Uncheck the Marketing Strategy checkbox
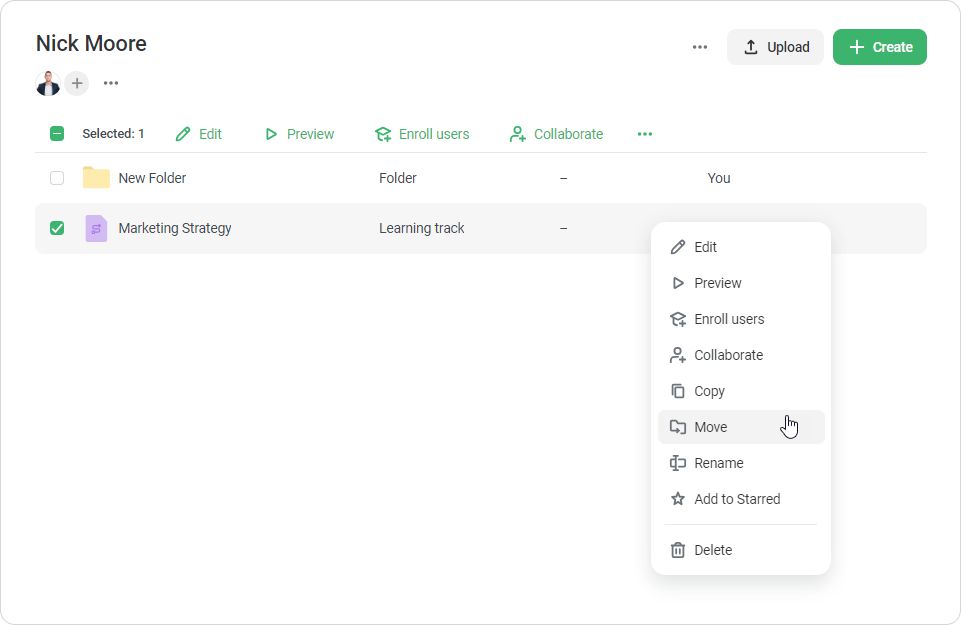Image resolution: width=961 pixels, height=625 pixels. [57, 228]
